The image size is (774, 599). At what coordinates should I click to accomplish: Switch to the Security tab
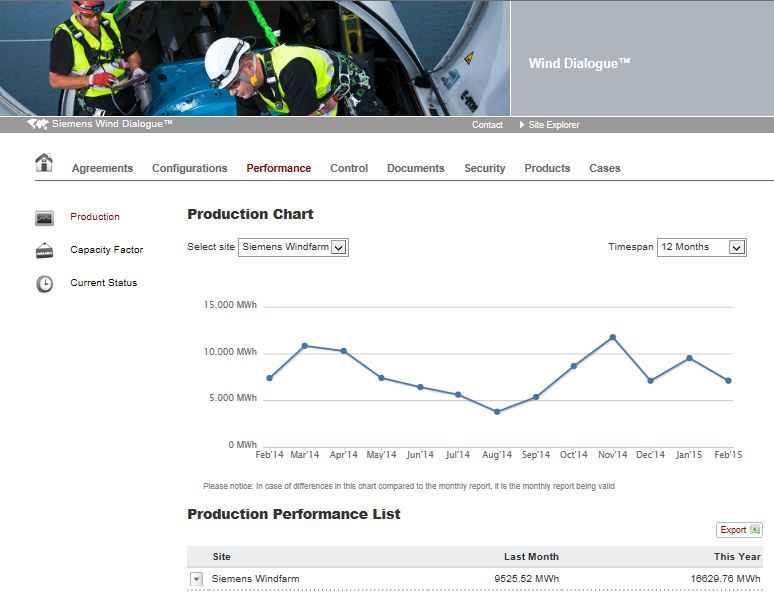(x=485, y=168)
